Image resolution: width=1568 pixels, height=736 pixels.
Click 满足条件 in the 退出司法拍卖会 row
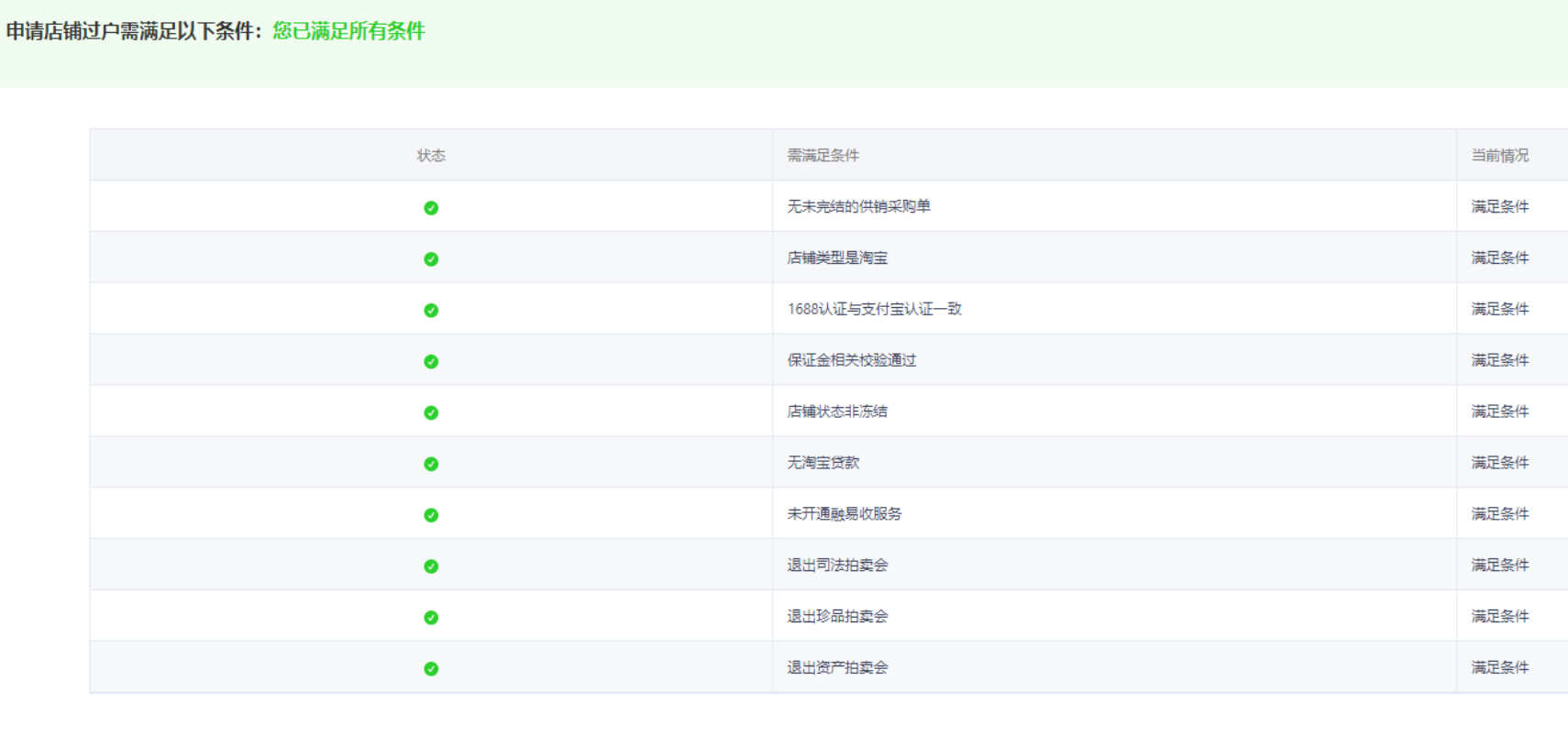pos(1500,566)
